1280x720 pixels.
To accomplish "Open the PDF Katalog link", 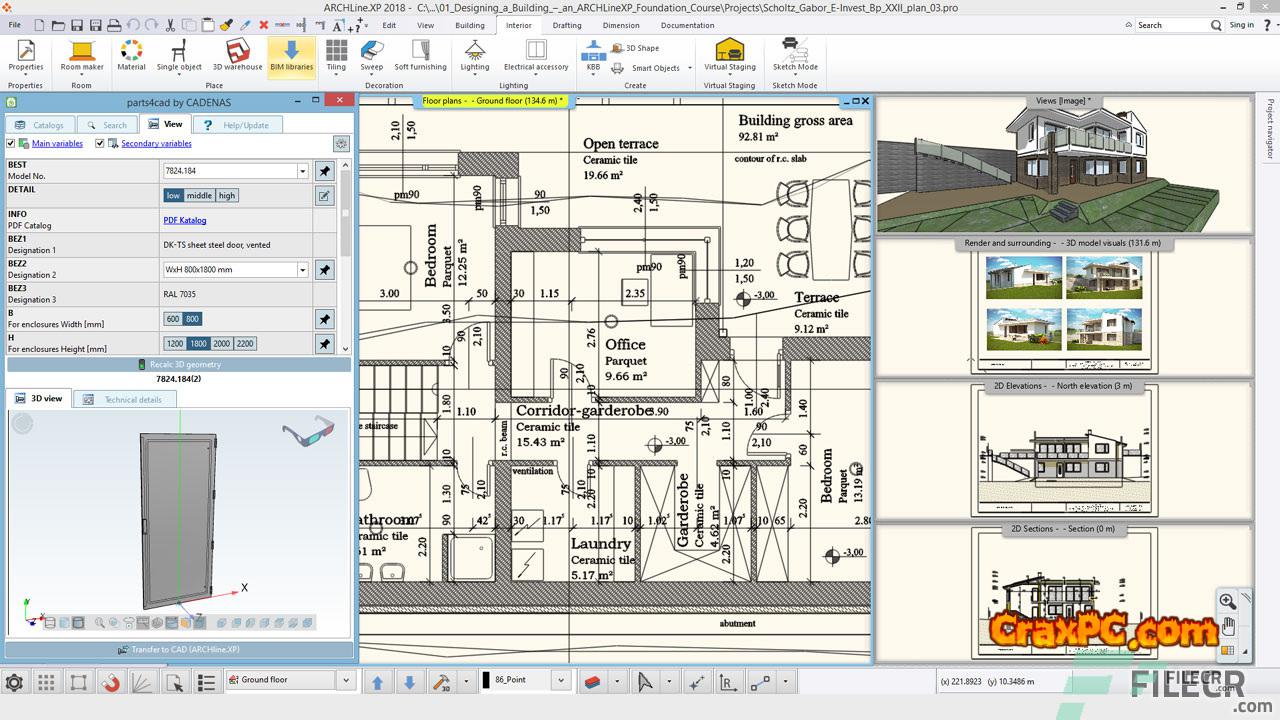I will (x=184, y=220).
